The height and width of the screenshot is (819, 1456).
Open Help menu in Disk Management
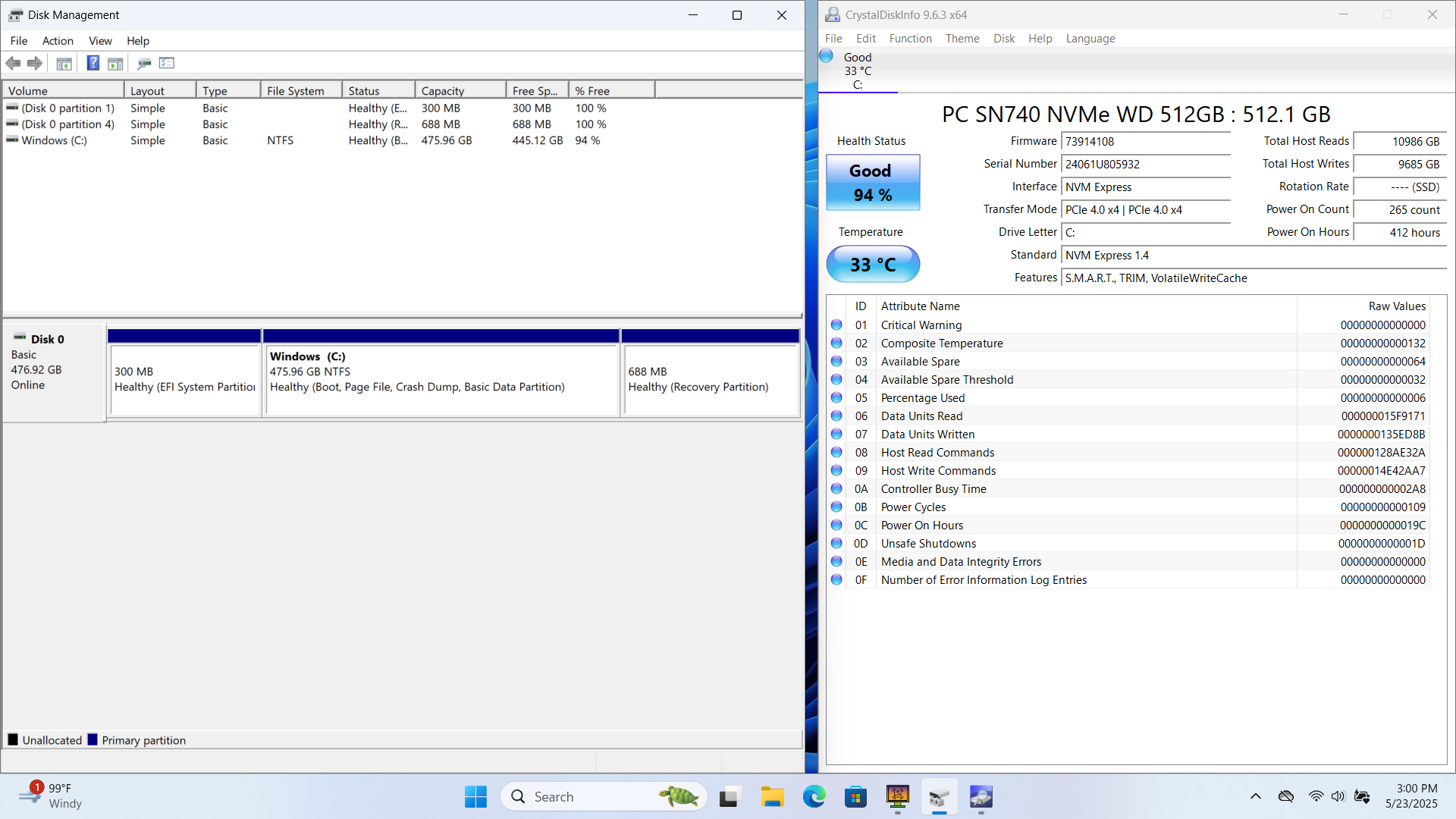tap(138, 40)
